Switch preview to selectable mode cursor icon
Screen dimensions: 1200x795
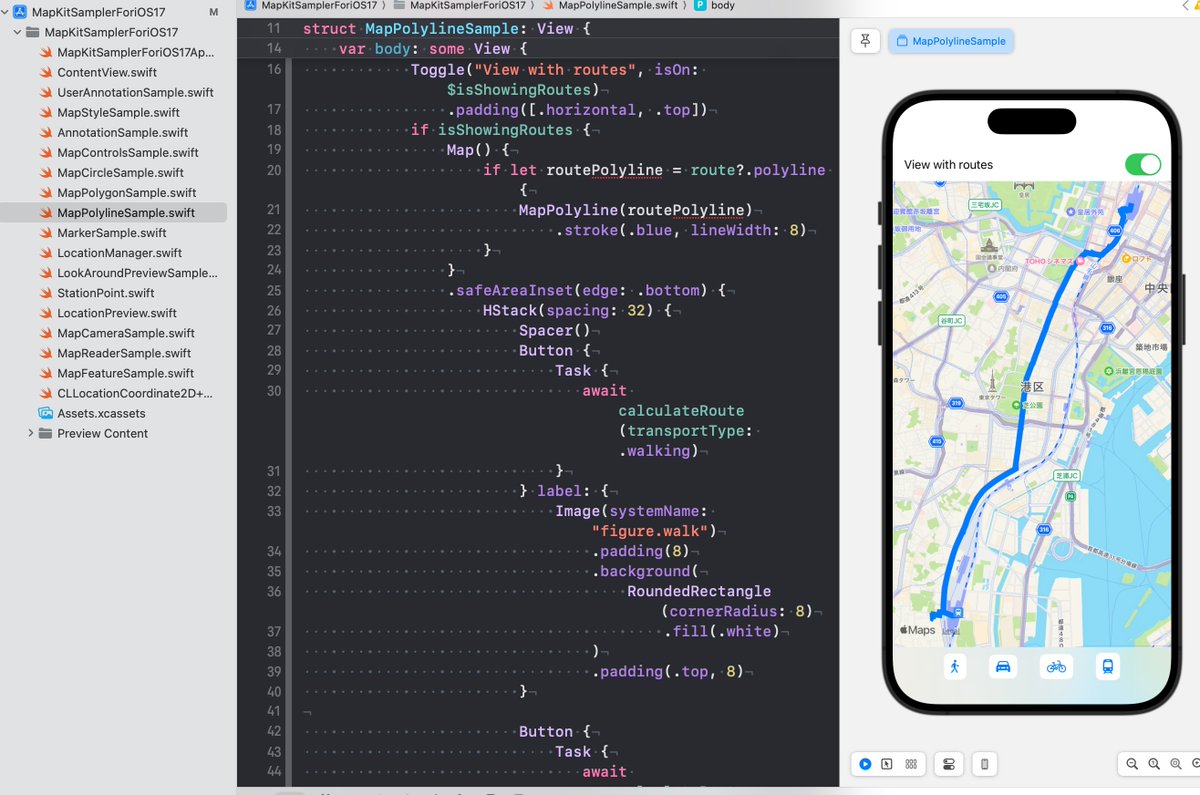887,764
